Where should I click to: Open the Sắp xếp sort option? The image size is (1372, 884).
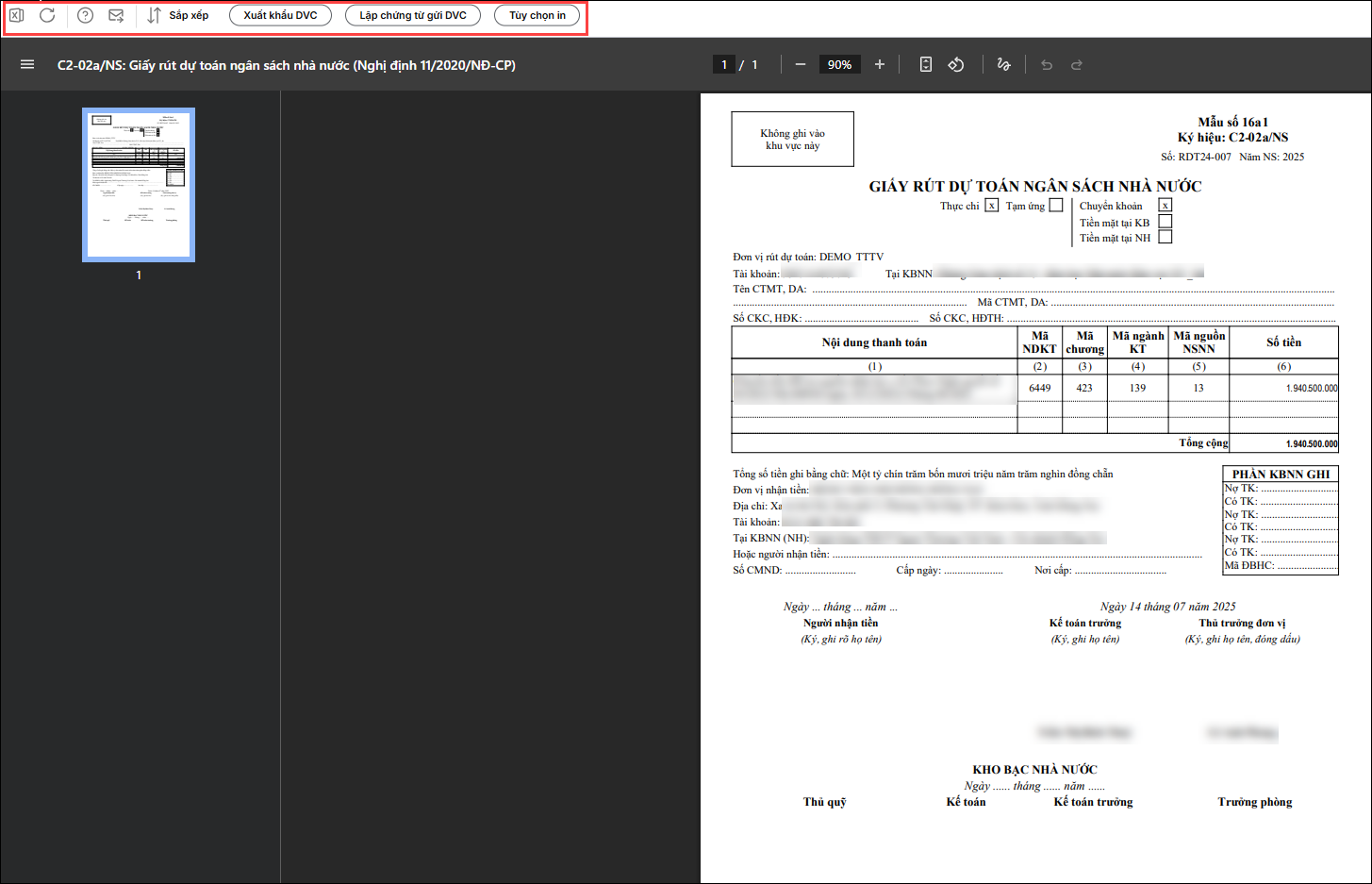point(178,15)
